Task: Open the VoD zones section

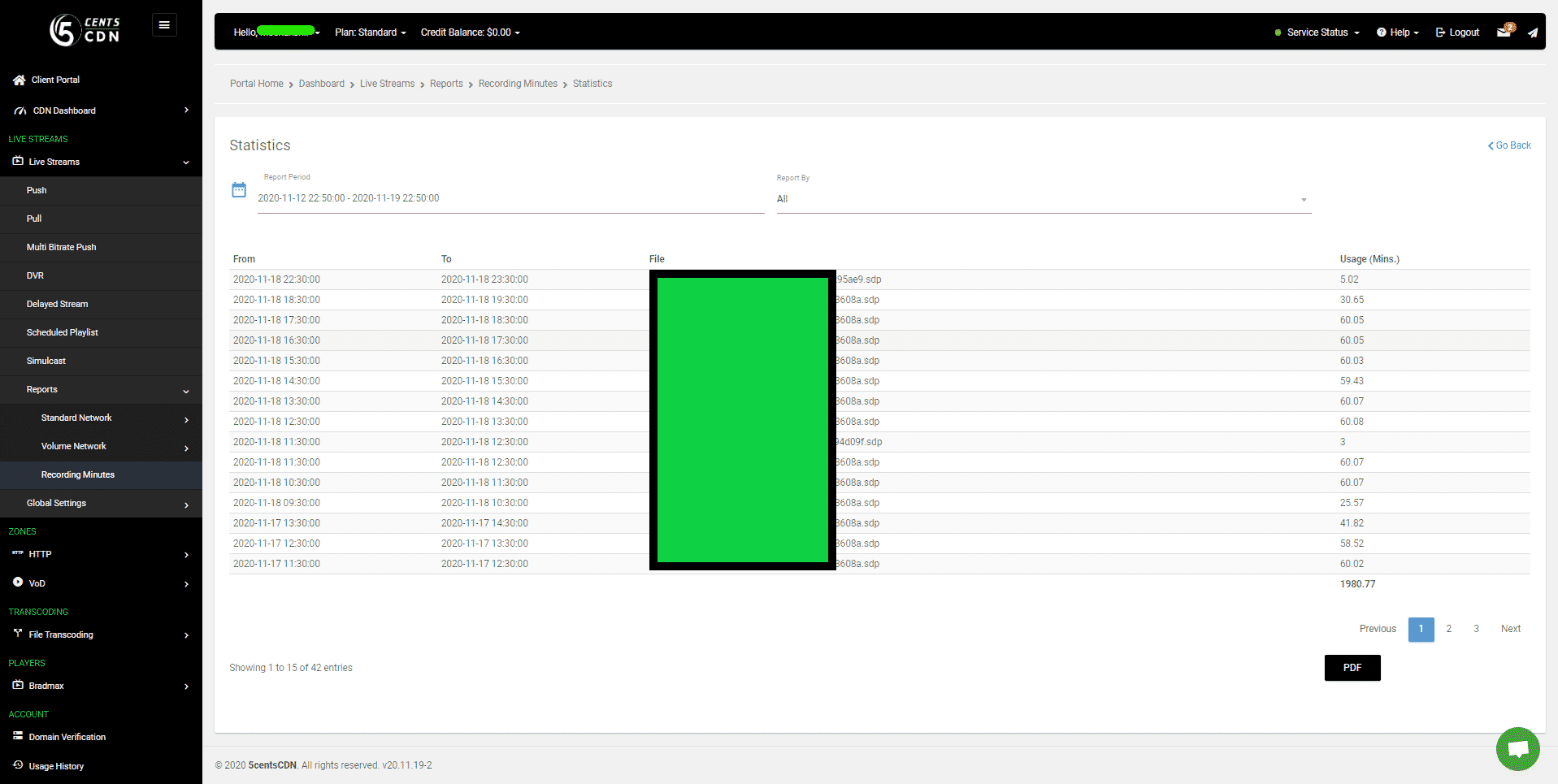Action: coord(37,583)
